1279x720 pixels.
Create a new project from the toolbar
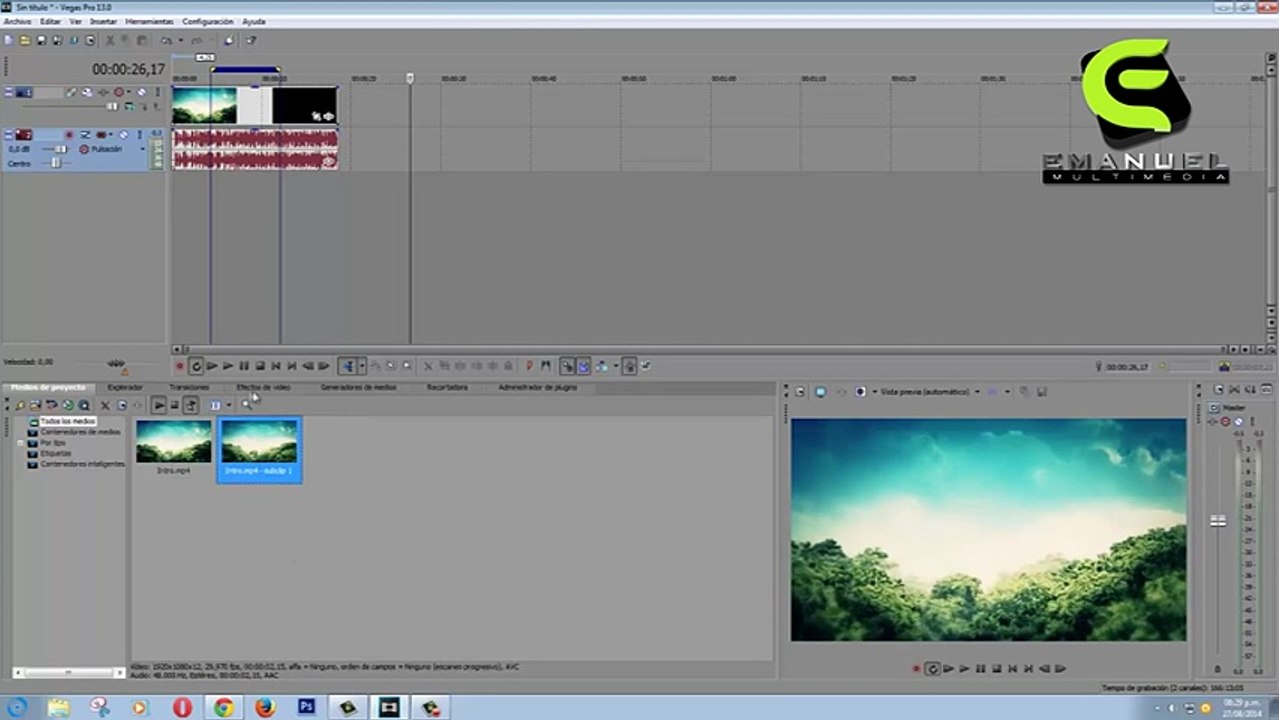click(8, 41)
